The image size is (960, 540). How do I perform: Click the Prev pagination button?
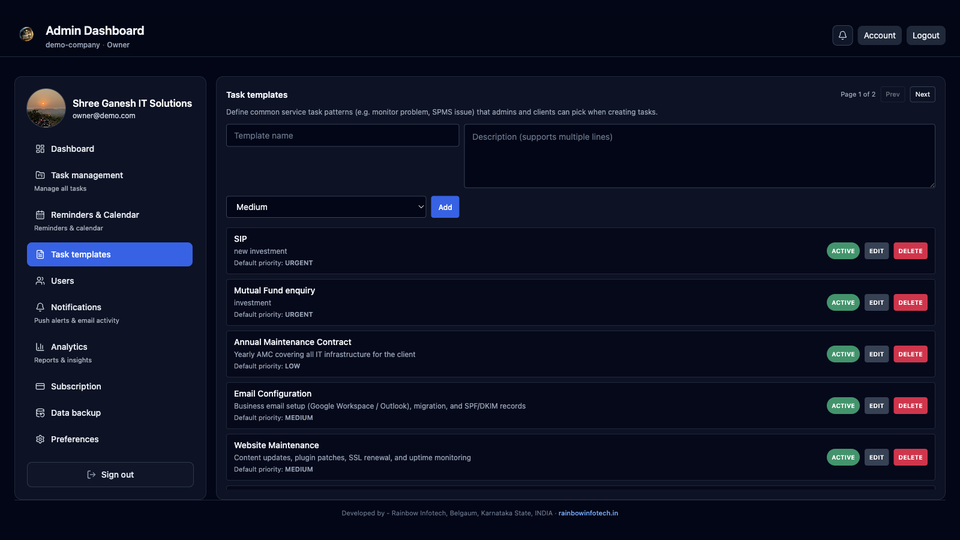(893, 94)
